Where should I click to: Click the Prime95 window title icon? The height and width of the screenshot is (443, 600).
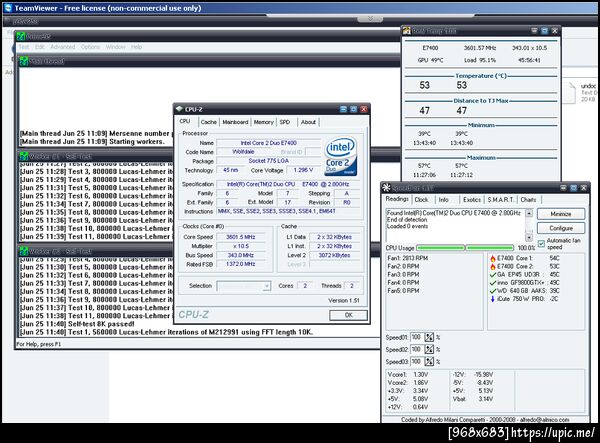(x=21, y=36)
